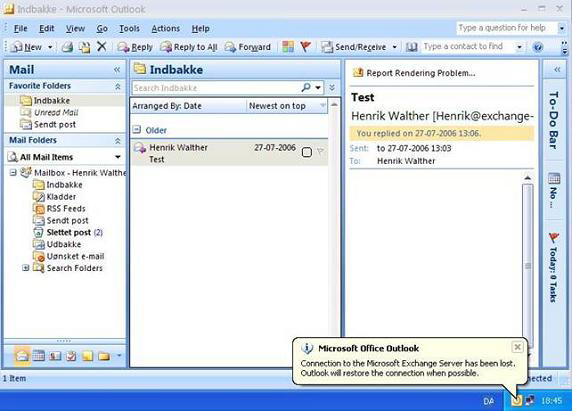Minimize the Mail navigation pane
The width and height of the screenshot is (572, 411).
tap(117, 69)
